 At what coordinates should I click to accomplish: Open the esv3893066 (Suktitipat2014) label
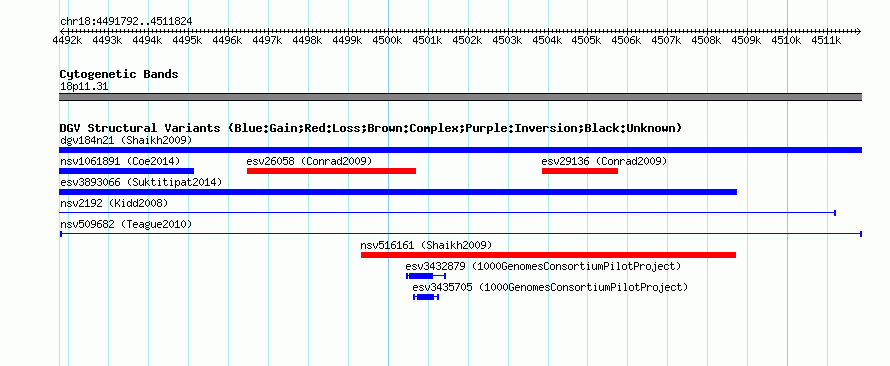(141, 182)
